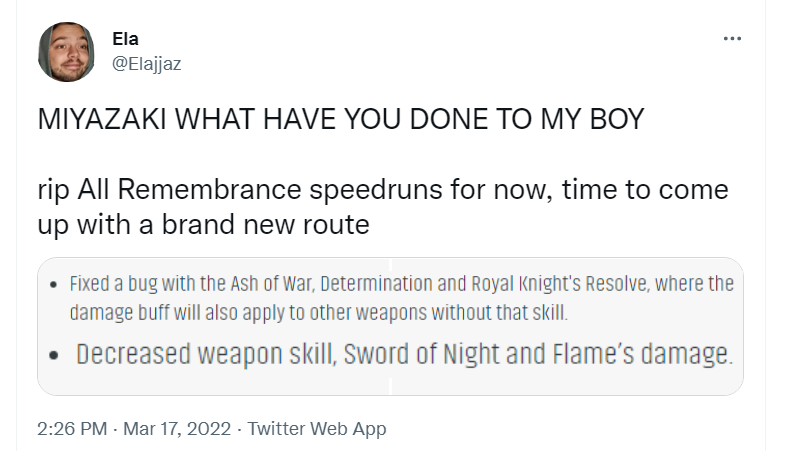Open the Twitter Web App source link
Image resolution: width=798 pixels, height=451 pixels.
317,429
